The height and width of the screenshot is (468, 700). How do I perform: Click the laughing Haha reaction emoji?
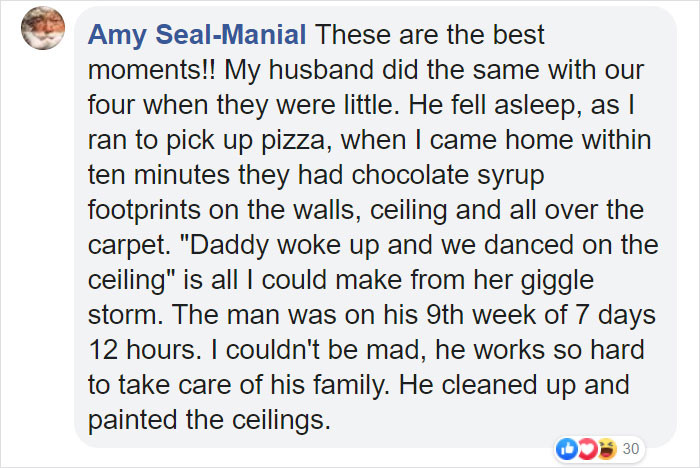point(608,448)
